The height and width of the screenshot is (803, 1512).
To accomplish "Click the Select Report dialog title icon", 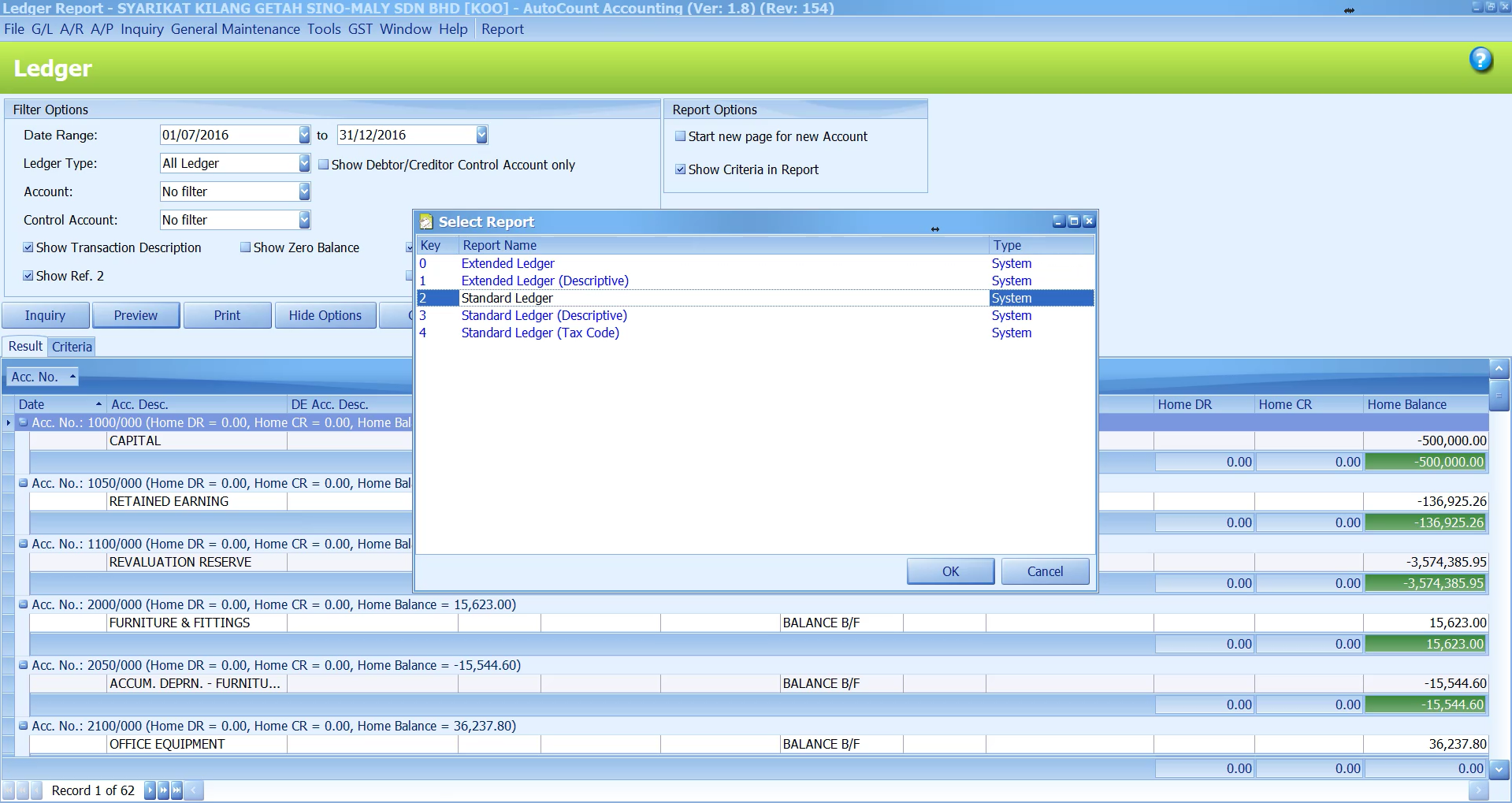I will (426, 222).
